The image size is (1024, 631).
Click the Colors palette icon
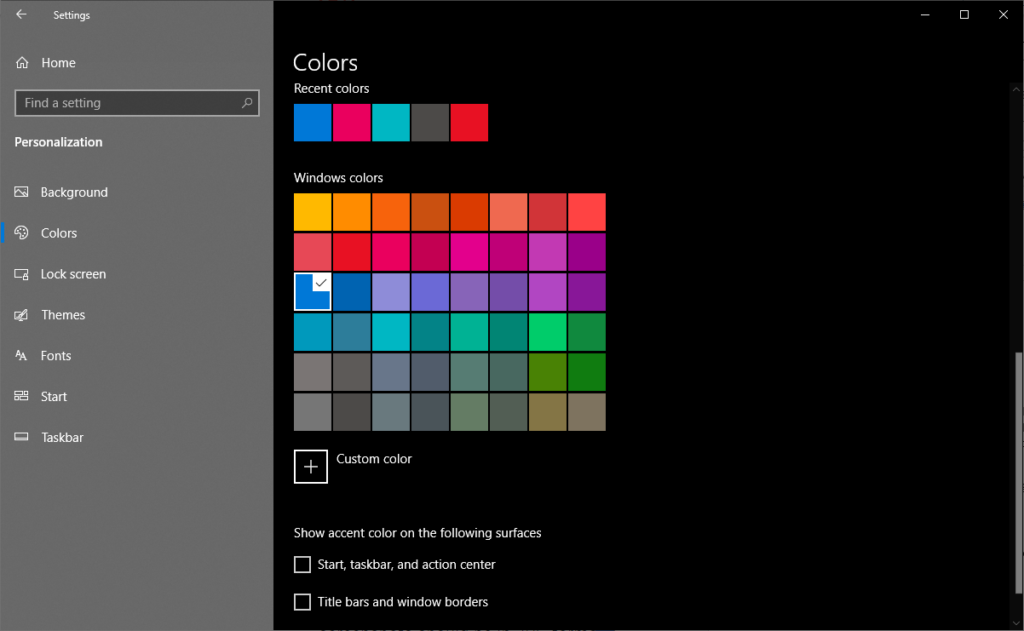pos(22,233)
